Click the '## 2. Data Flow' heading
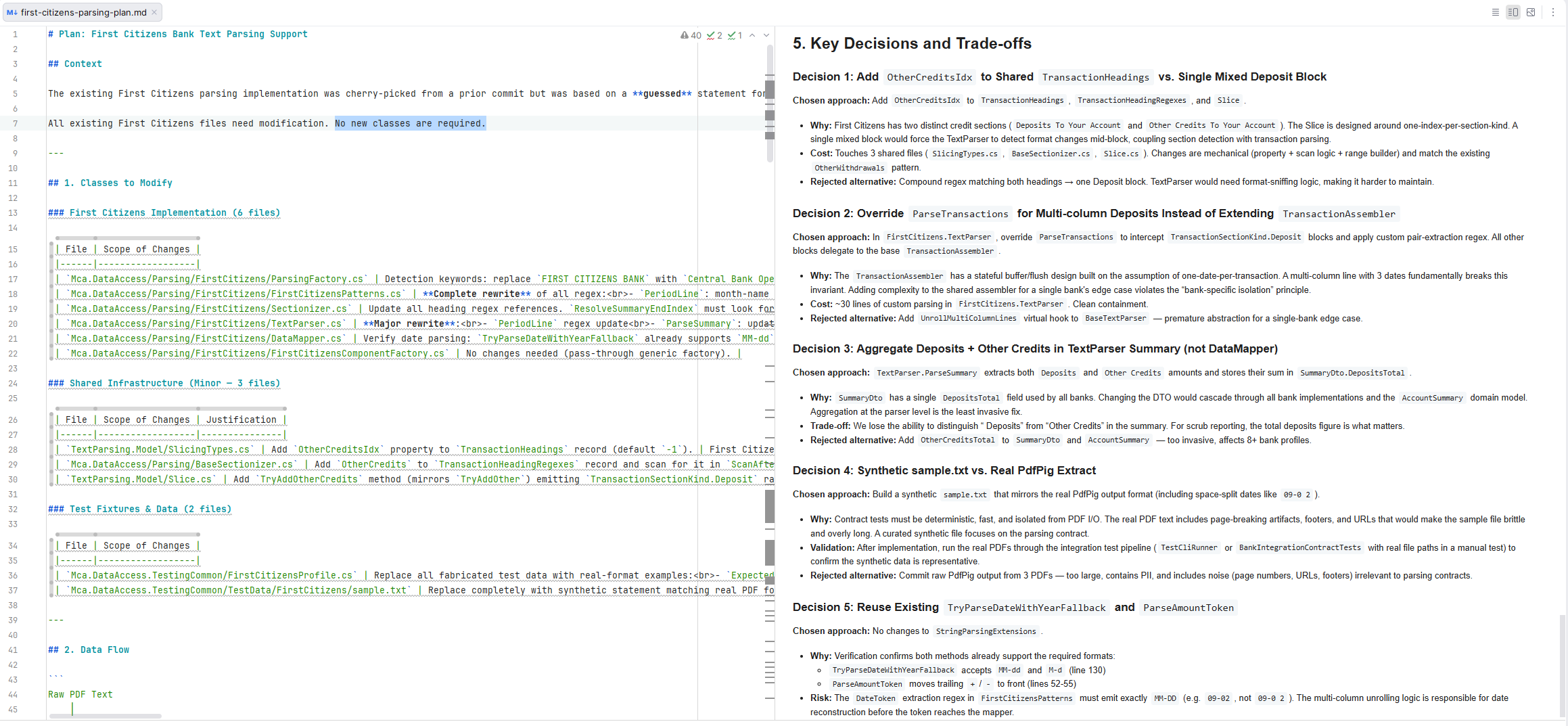 (89, 650)
